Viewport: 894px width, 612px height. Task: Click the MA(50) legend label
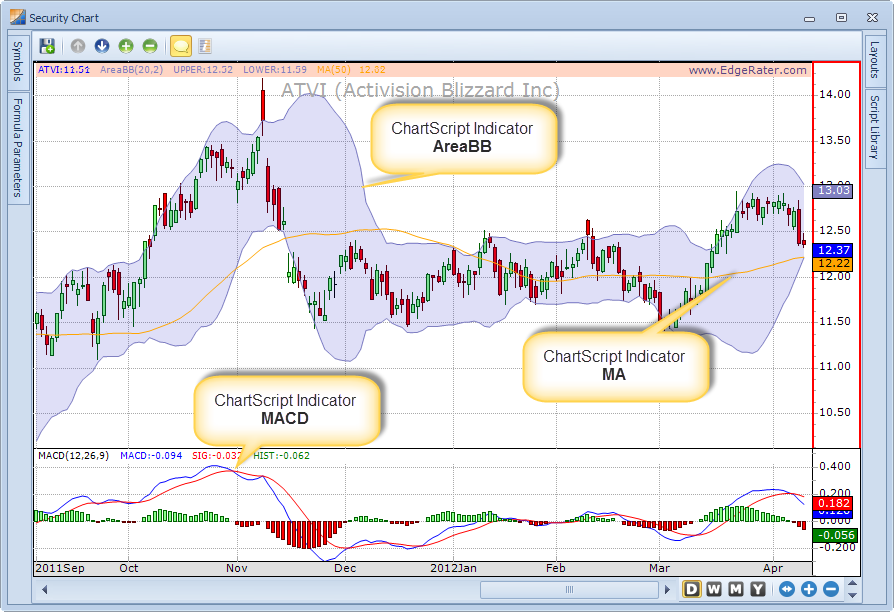coord(334,70)
